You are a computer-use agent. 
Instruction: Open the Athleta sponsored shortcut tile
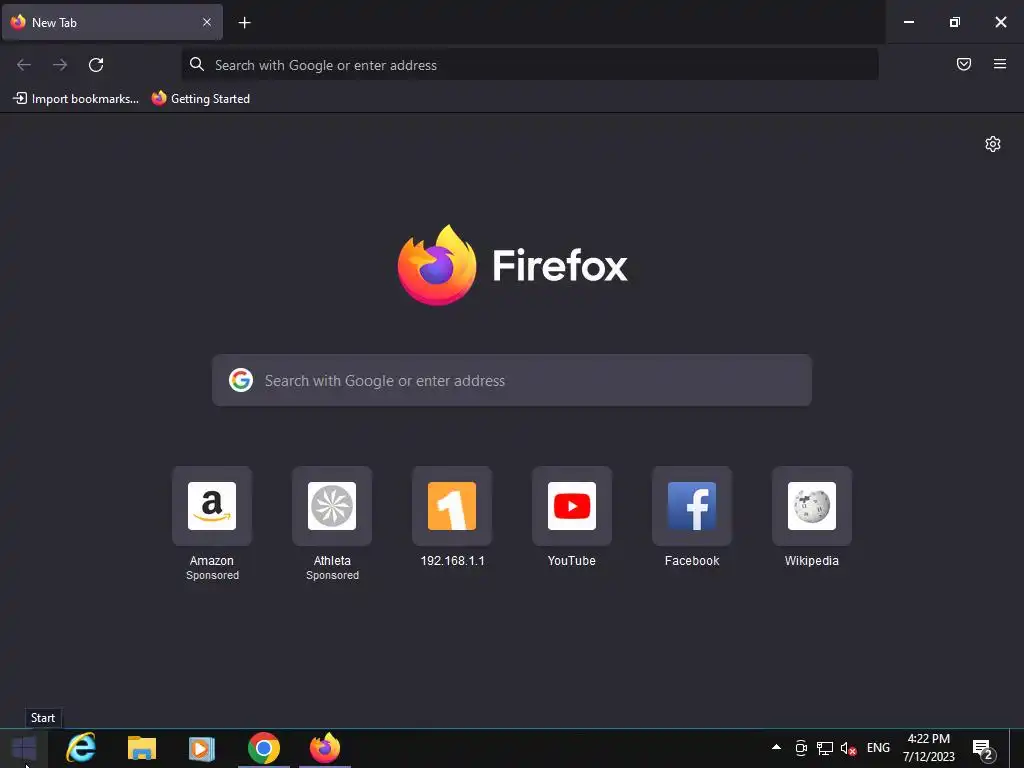click(332, 506)
